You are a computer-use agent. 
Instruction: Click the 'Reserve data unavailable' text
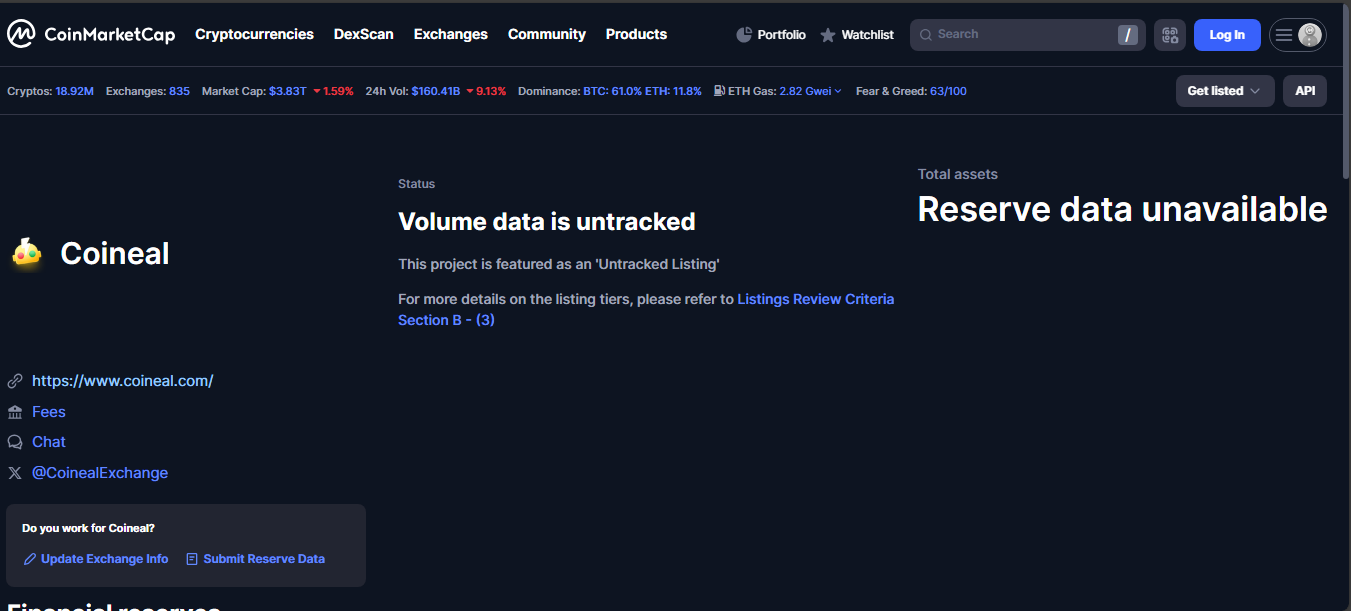coord(1123,209)
